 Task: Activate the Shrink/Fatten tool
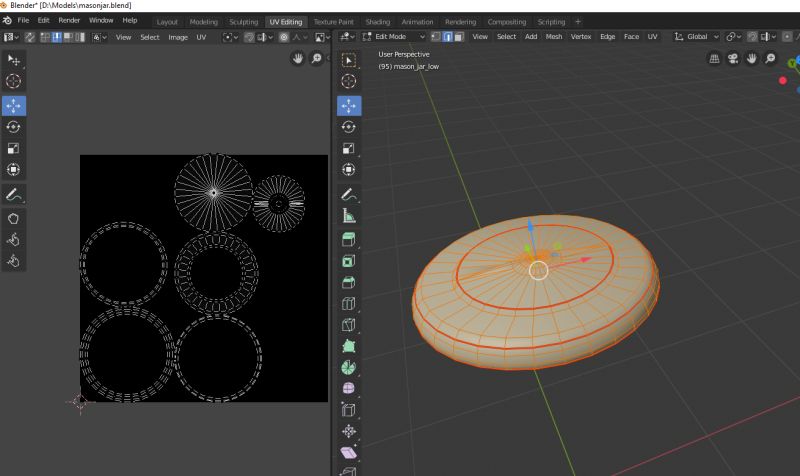point(349,431)
